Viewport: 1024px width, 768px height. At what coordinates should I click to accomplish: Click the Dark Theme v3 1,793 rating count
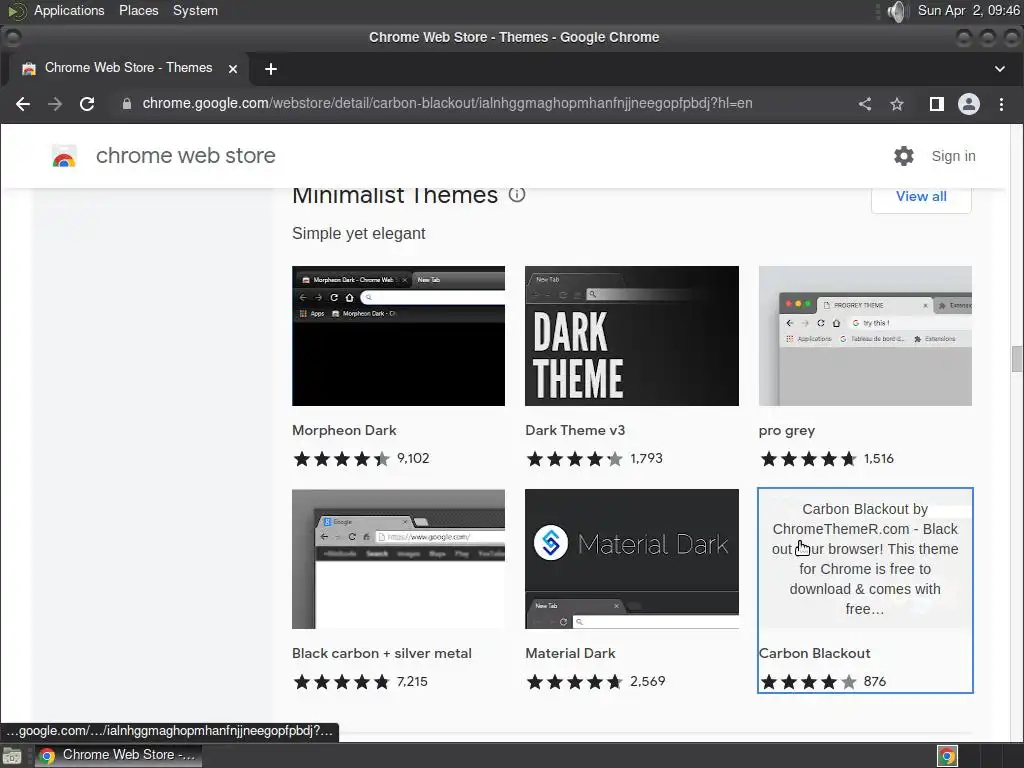[x=647, y=458]
